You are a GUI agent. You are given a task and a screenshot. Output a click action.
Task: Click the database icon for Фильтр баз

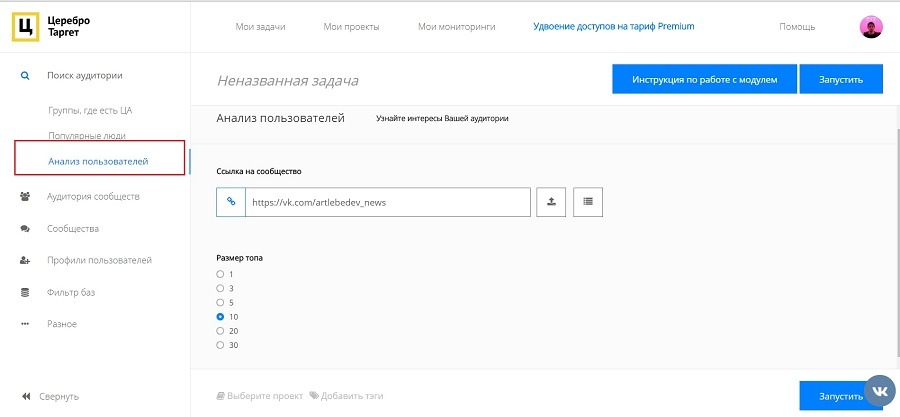25,292
